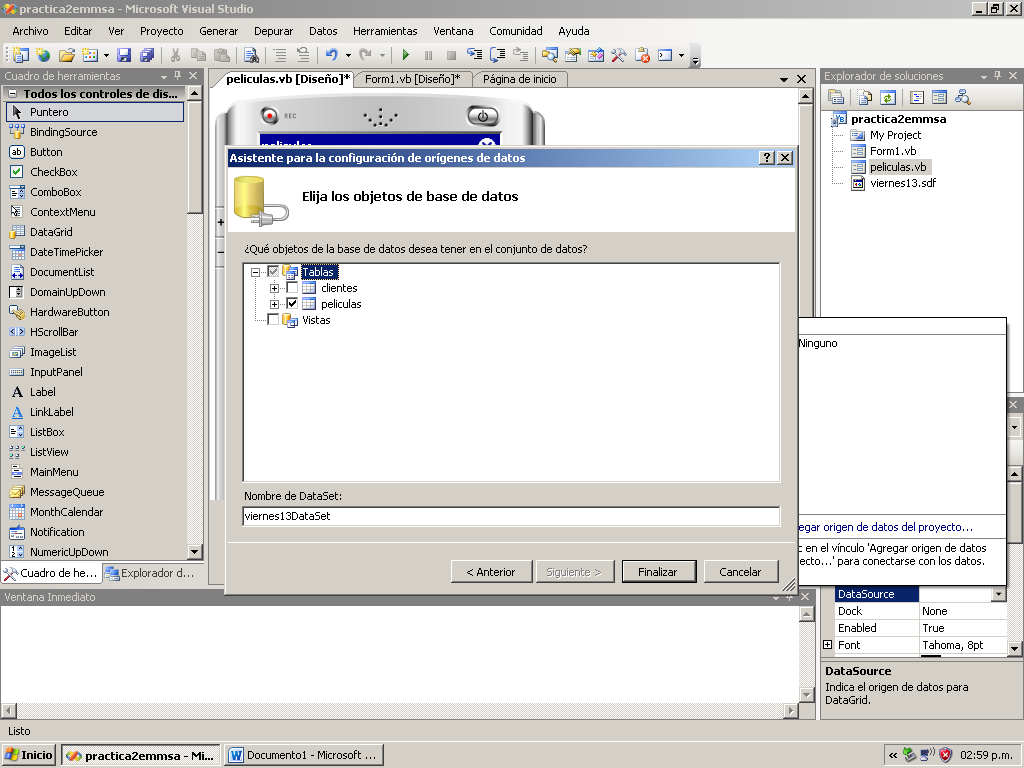Open the Depurar menu
The height and width of the screenshot is (768, 1024).
(273, 31)
